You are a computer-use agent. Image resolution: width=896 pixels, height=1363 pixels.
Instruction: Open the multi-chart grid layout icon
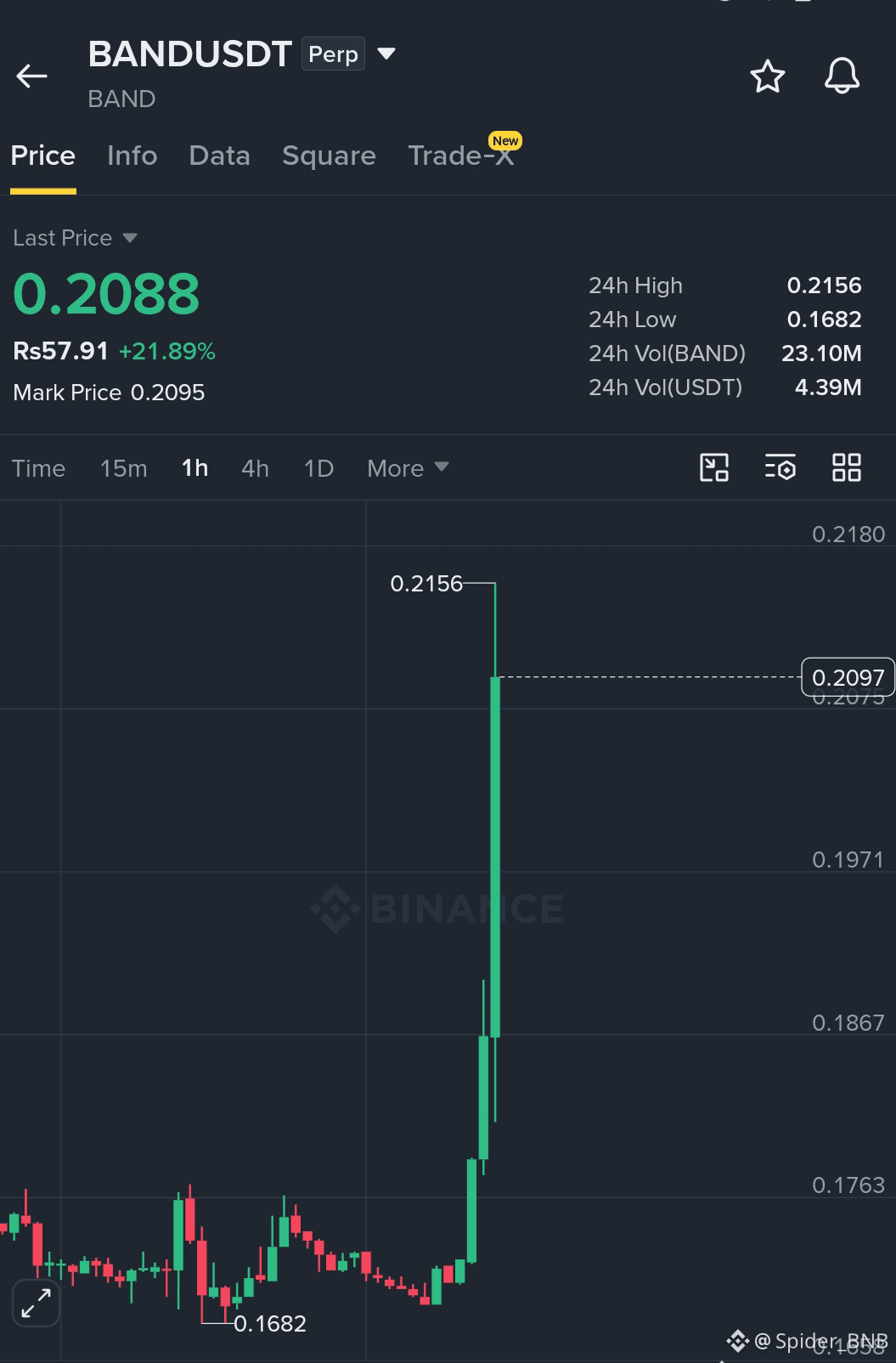point(846,467)
